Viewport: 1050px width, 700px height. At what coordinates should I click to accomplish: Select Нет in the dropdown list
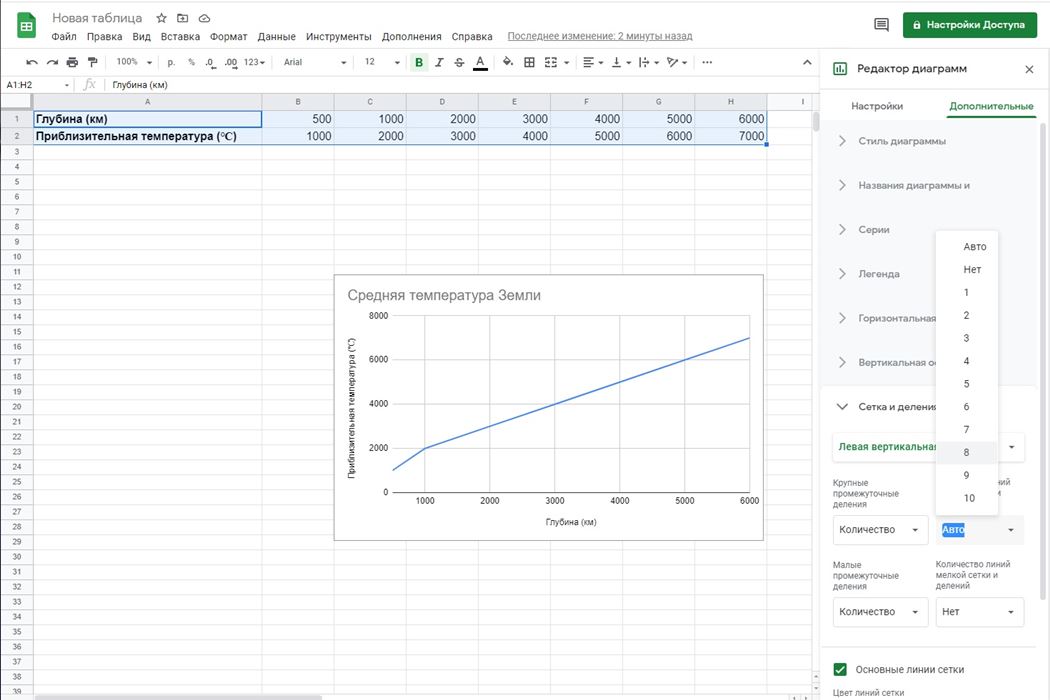[x=967, y=269]
